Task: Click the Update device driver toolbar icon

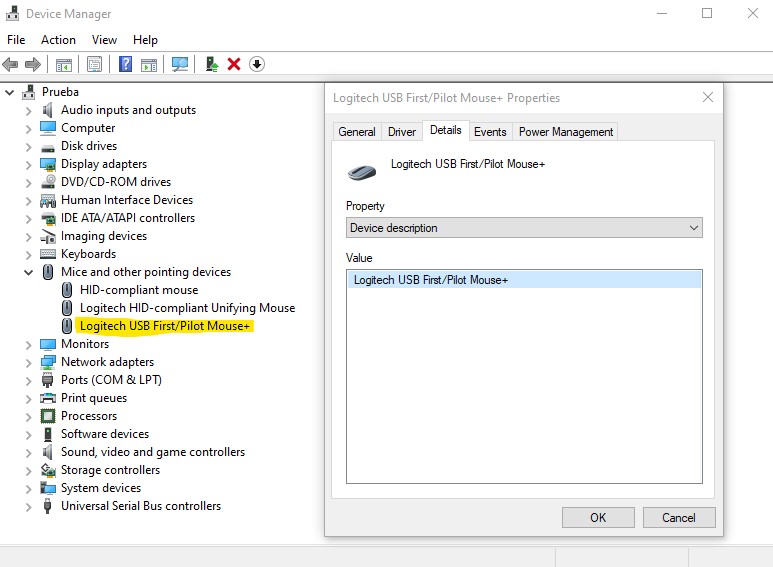Action: [x=211, y=64]
